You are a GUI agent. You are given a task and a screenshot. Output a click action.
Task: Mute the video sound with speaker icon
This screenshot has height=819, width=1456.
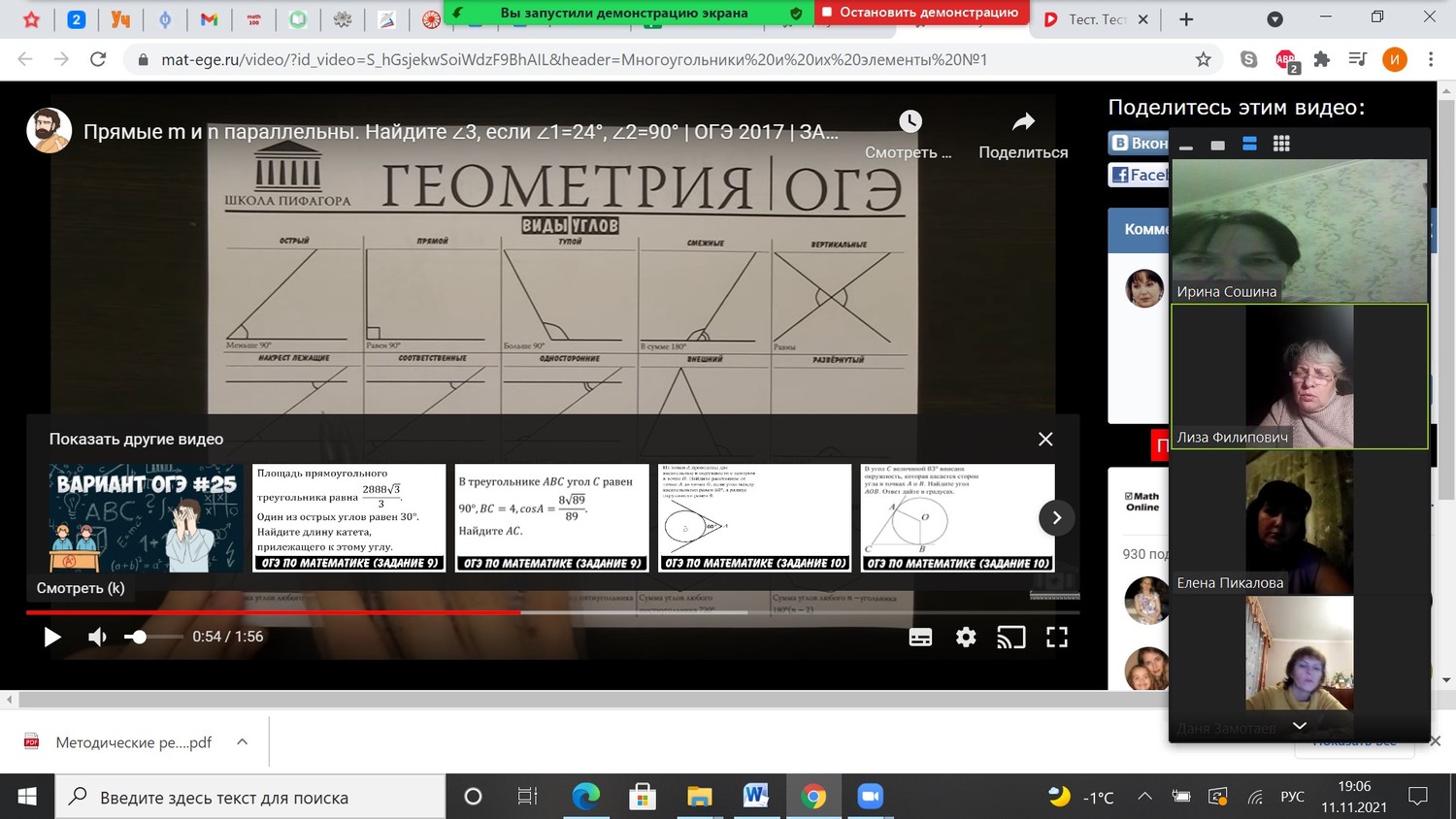97,637
